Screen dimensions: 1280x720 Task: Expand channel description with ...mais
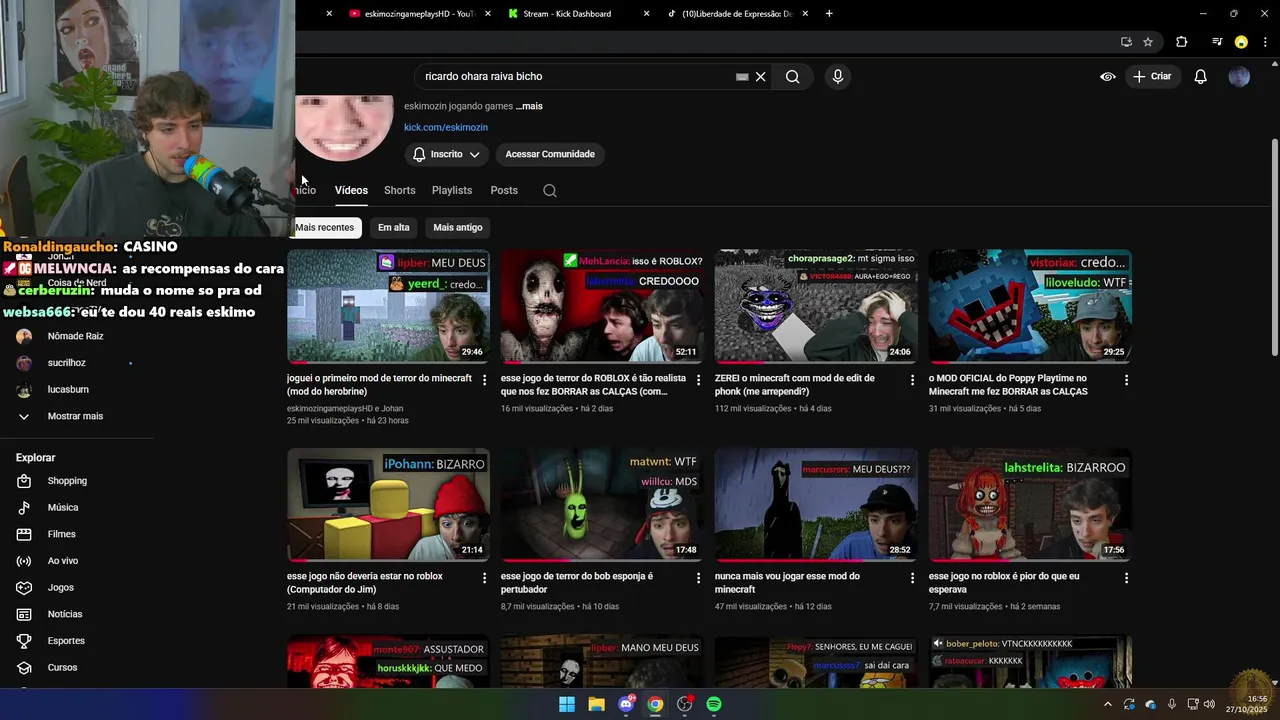(529, 106)
